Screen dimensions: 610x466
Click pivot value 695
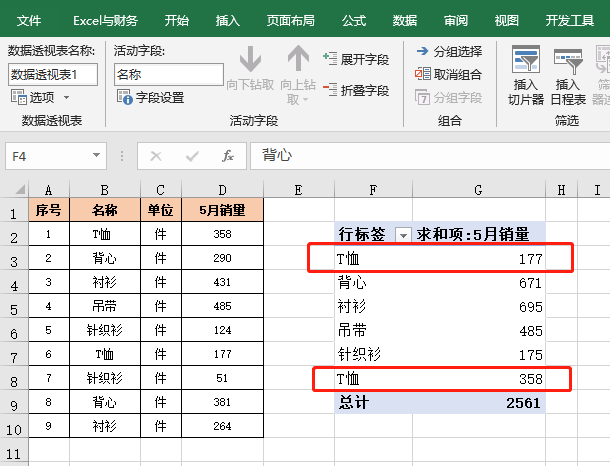pyautogui.click(x=531, y=307)
